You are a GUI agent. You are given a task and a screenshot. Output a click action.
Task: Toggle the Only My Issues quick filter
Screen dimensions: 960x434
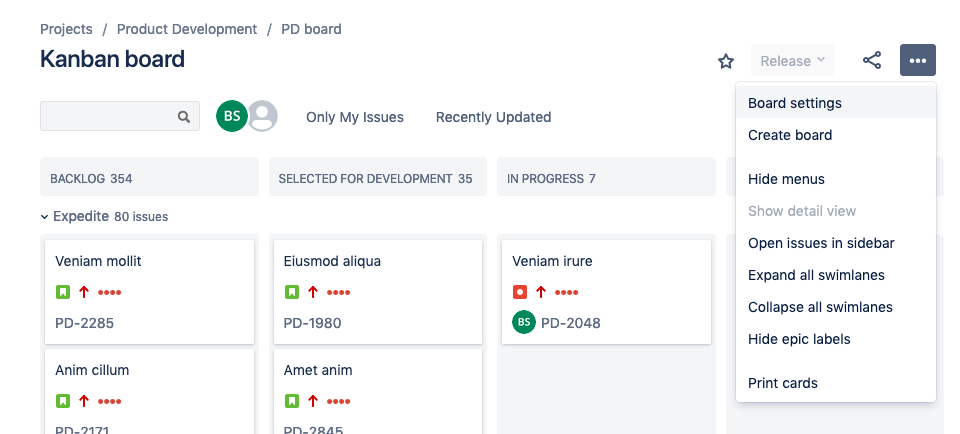pyautogui.click(x=355, y=117)
